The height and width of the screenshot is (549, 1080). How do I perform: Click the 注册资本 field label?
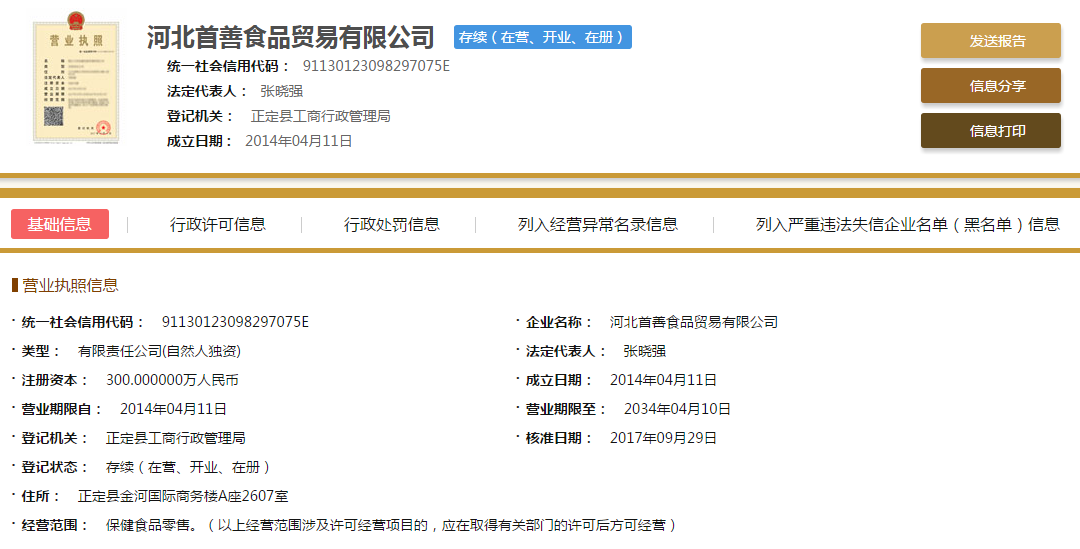pyautogui.click(x=54, y=380)
